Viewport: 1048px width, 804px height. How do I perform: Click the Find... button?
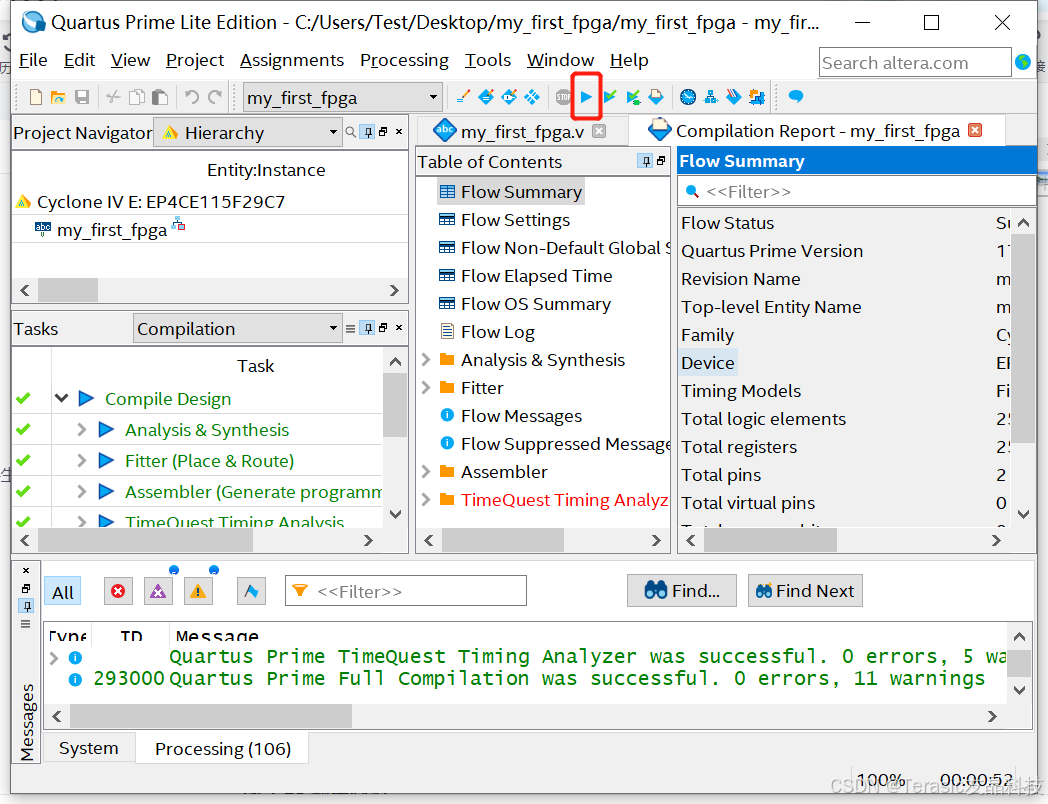(682, 591)
